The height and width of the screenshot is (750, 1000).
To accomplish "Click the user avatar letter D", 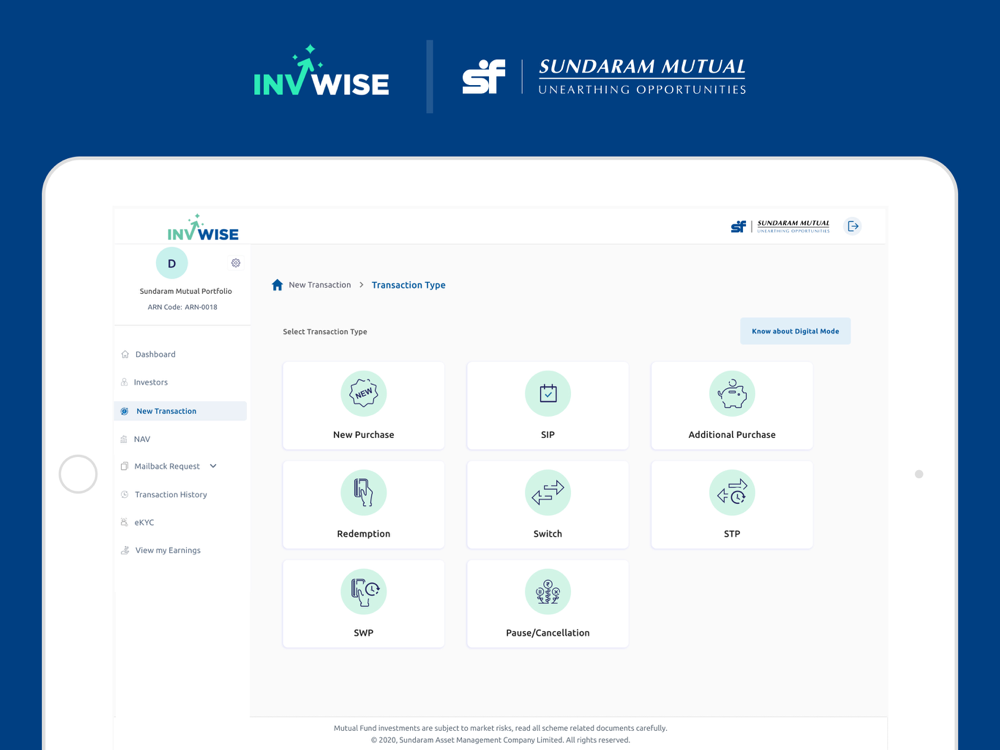I will (x=172, y=263).
